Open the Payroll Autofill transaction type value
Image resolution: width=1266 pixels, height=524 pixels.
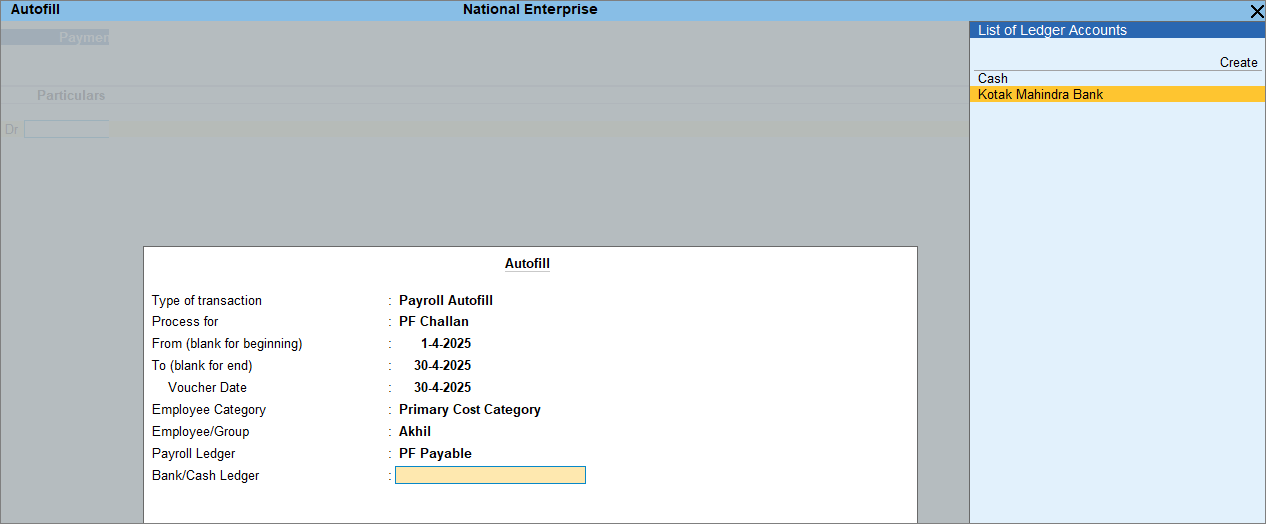tap(445, 300)
